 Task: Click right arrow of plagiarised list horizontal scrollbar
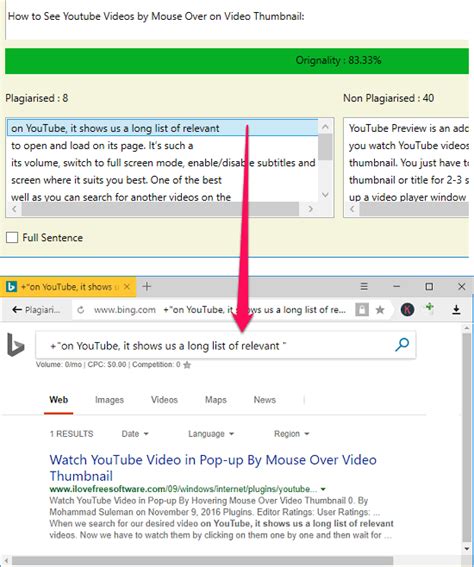point(310,209)
